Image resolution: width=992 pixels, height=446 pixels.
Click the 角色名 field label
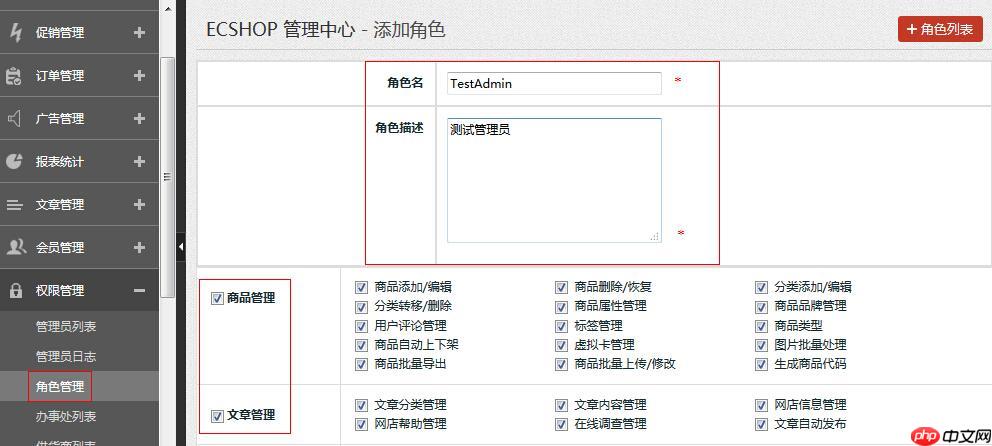406,83
